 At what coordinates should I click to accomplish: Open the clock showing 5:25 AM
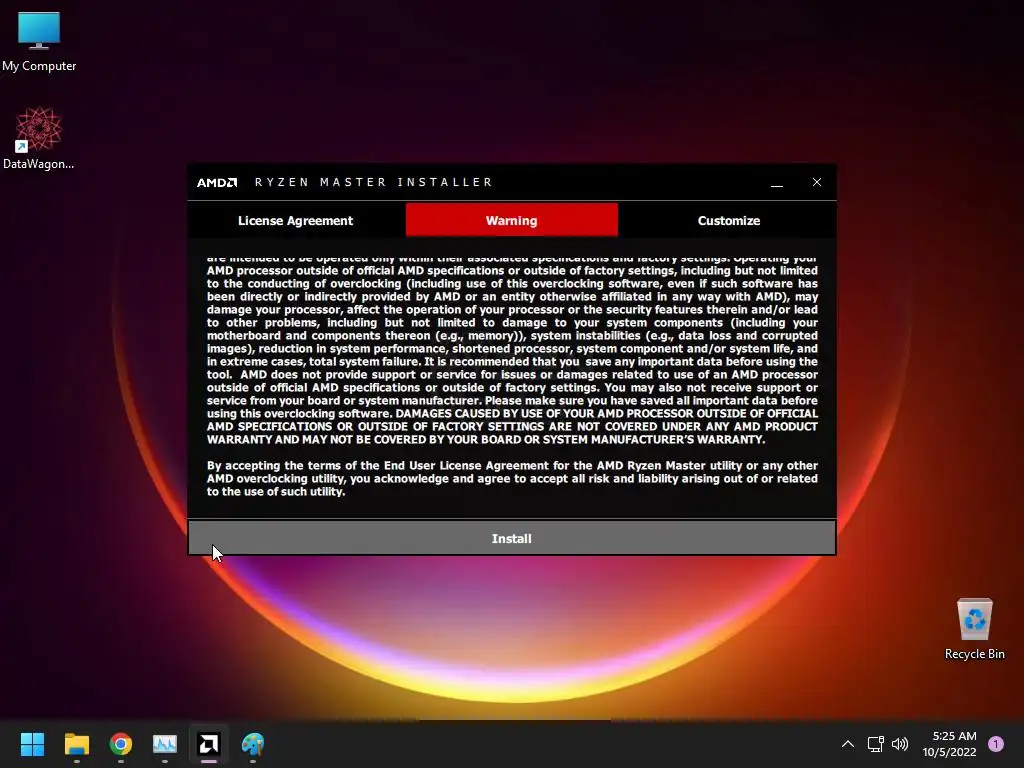coord(949,744)
